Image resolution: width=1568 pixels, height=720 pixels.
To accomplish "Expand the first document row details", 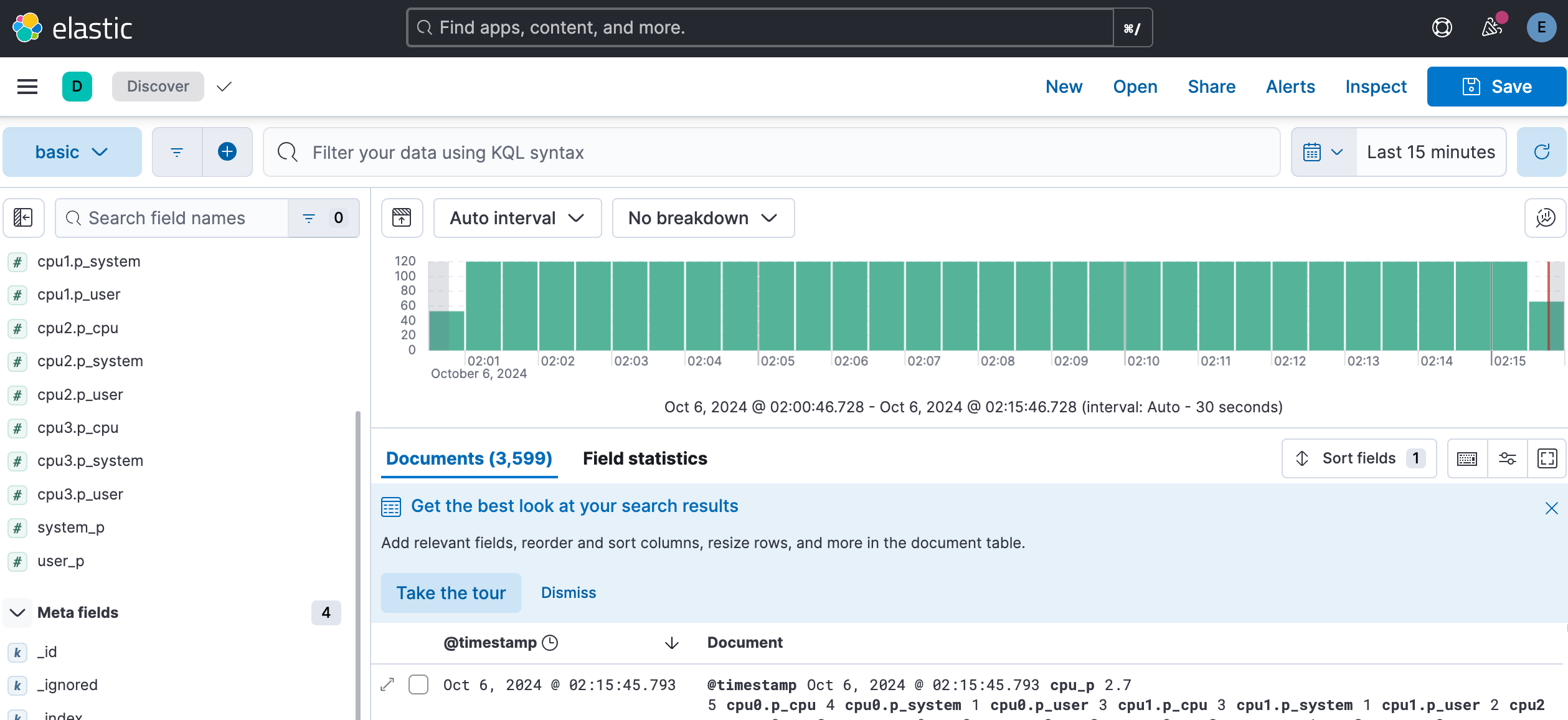I will [x=387, y=684].
